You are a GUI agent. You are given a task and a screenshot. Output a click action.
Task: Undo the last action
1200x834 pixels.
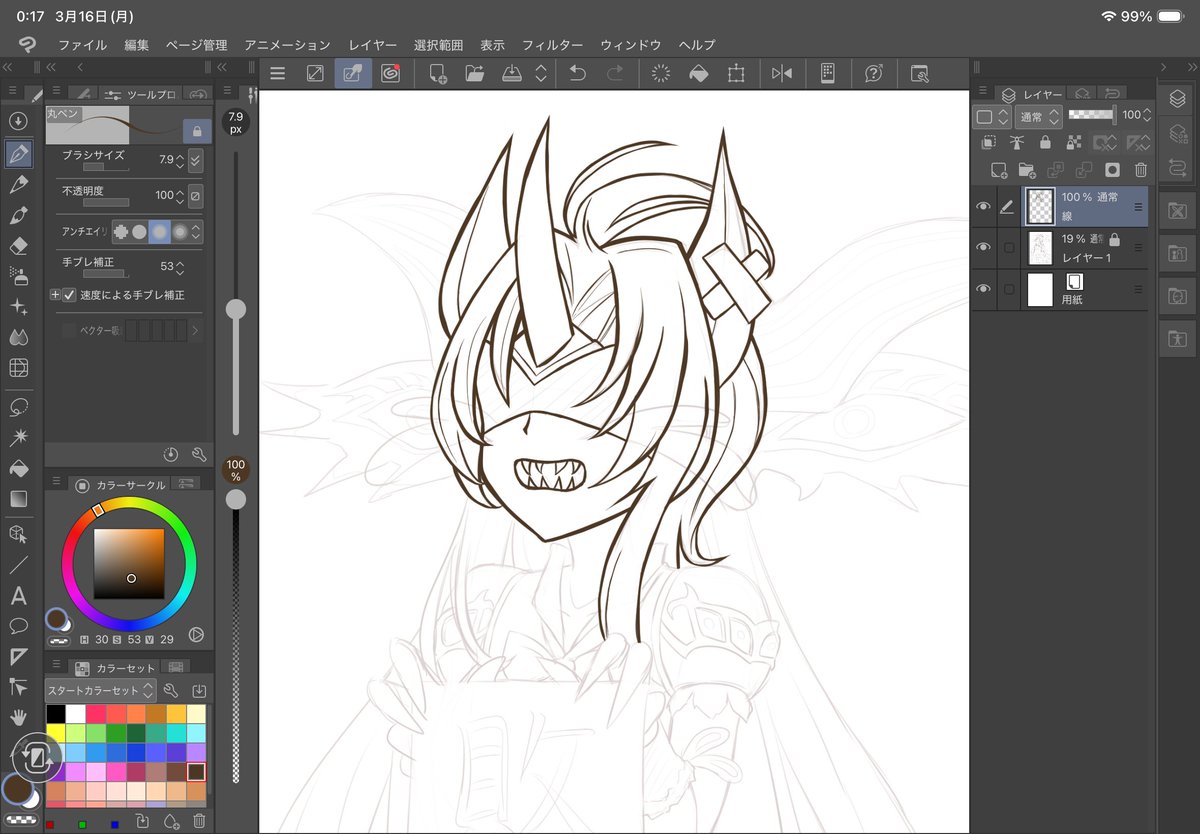pyautogui.click(x=577, y=73)
